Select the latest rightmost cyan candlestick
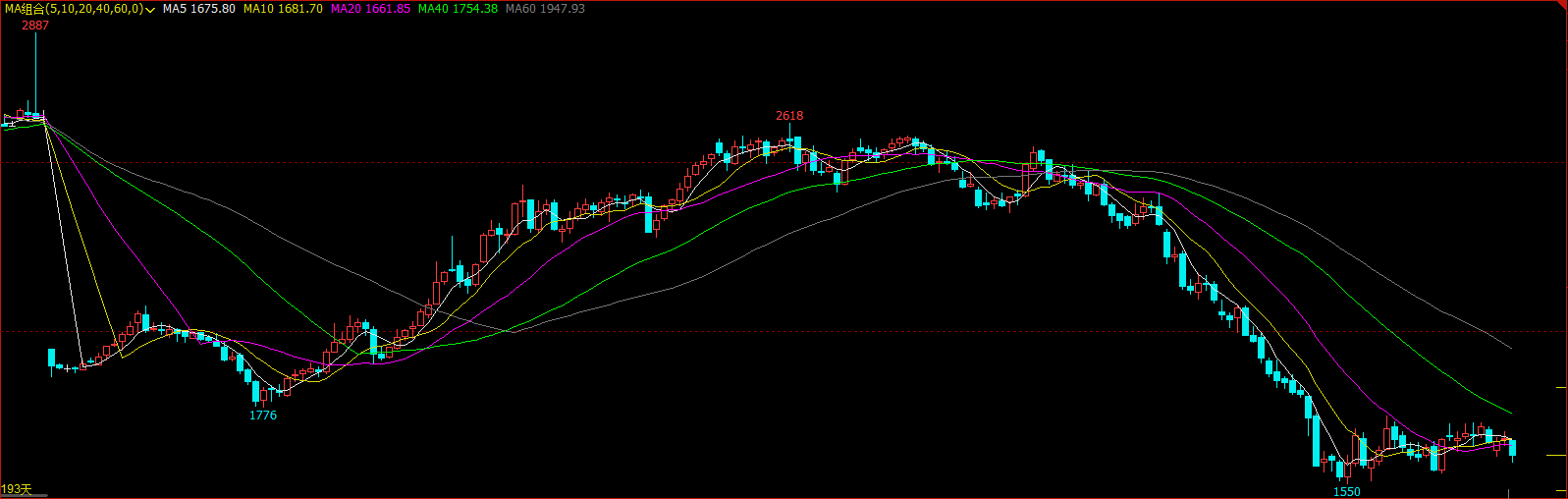Screen dimensions: 1568x499 point(1513,449)
